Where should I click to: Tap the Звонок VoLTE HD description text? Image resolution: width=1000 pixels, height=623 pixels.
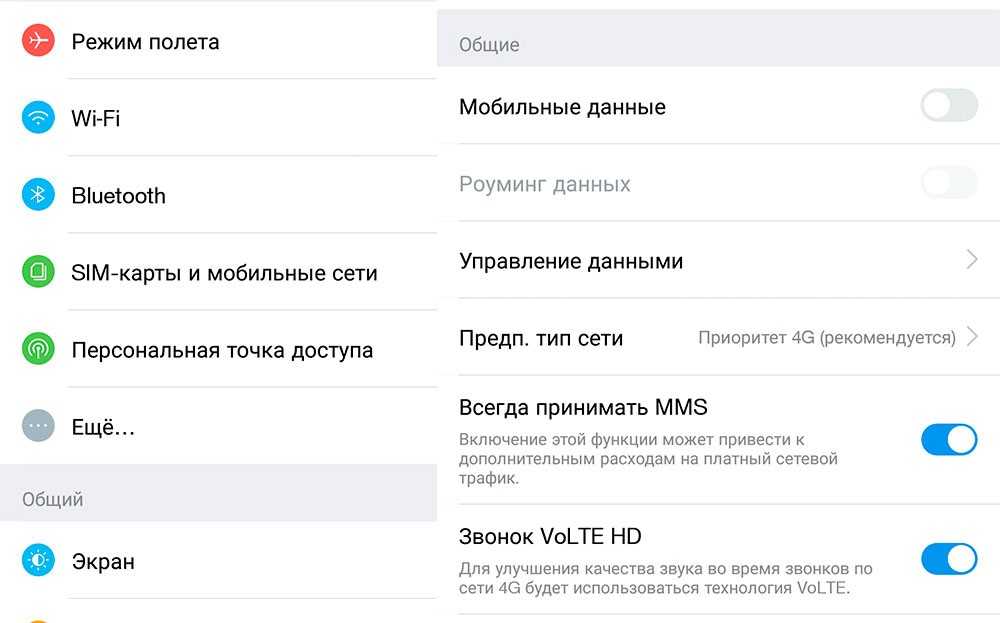coord(665,579)
